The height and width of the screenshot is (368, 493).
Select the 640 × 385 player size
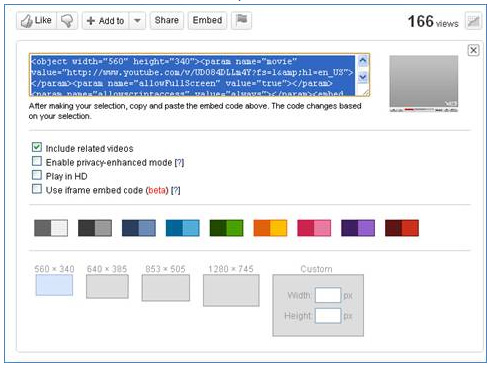[107, 286]
